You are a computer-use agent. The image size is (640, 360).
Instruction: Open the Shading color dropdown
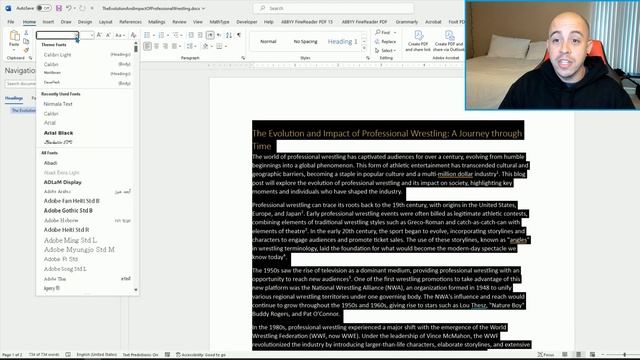tap(212, 46)
